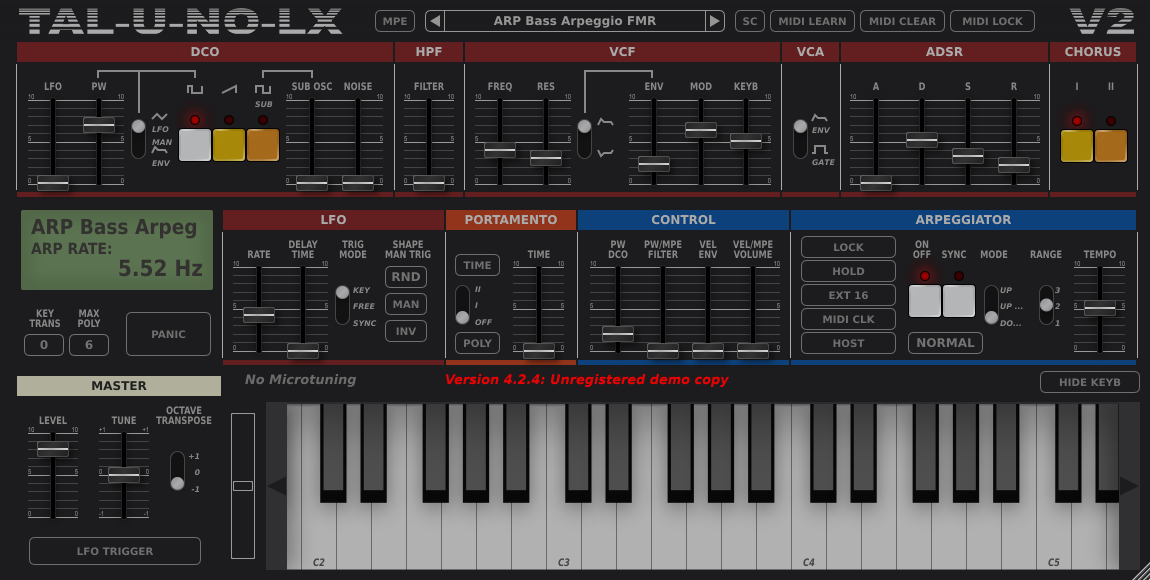The image size is (1150, 580).
Task: Click the LFO RATE slider handle
Action: point(259,315)
